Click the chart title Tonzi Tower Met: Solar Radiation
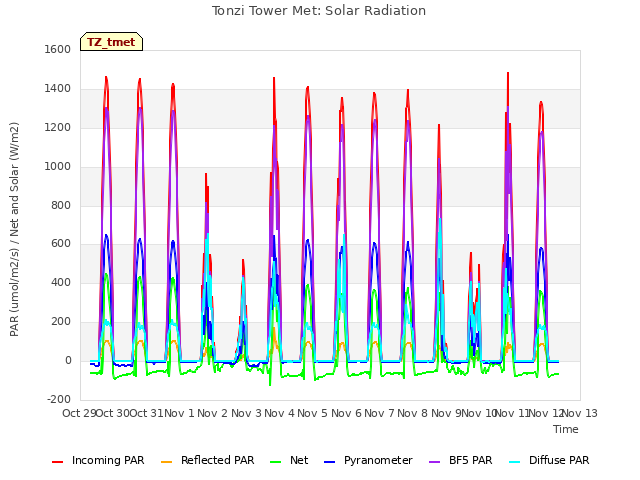640x480 pixels. pos(319,11)
